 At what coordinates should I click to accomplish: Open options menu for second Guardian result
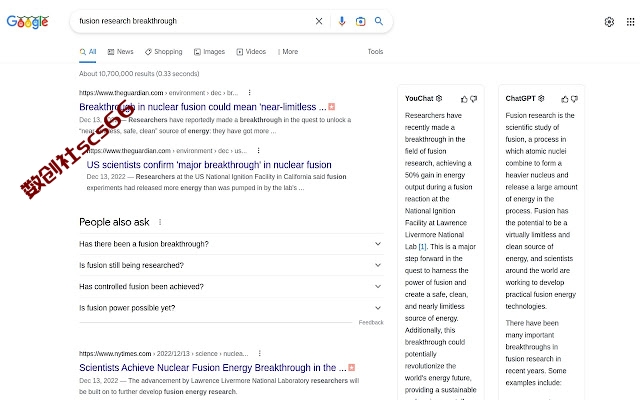pyautogui.click(x=258, y=151)
